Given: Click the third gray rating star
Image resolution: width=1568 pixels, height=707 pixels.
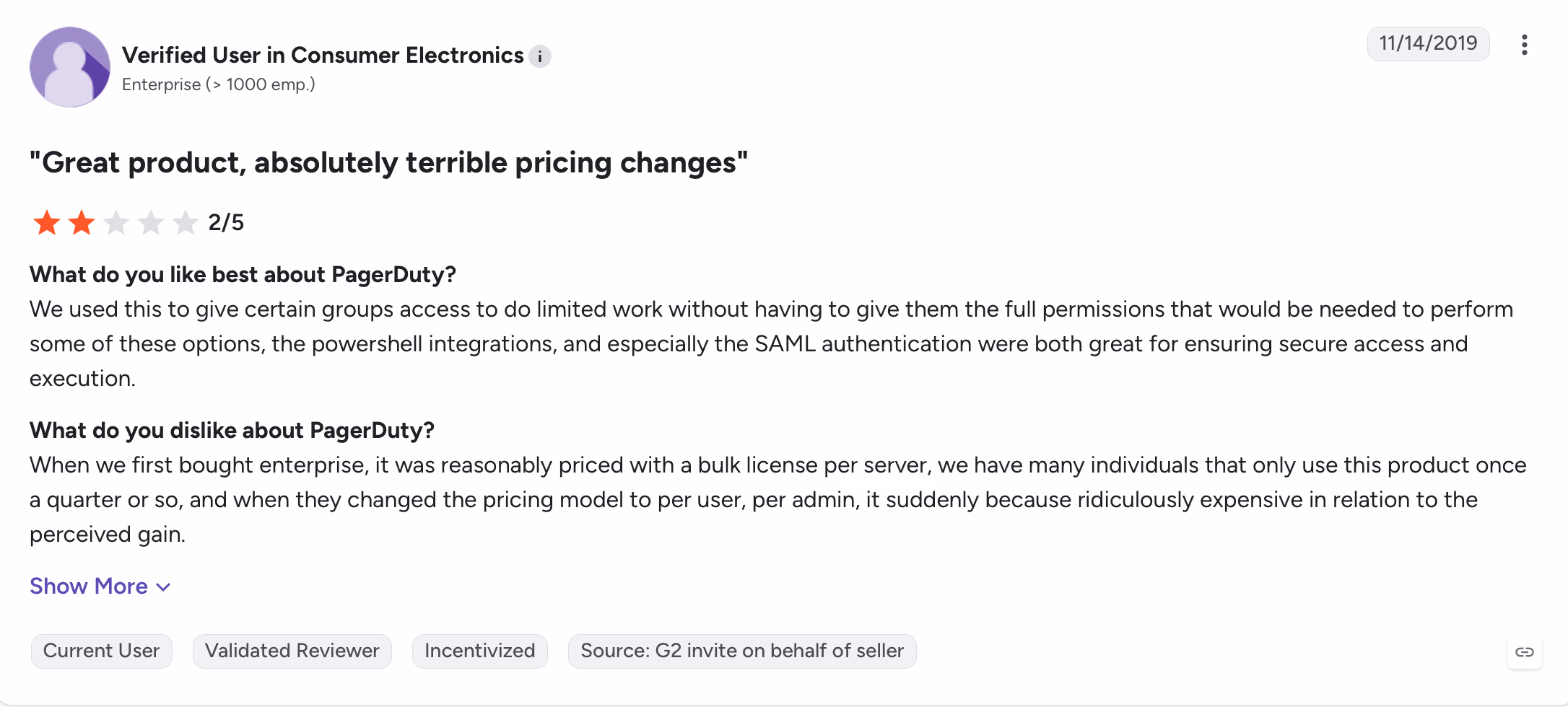Looking at the screenshot, I should coord(116,223).
